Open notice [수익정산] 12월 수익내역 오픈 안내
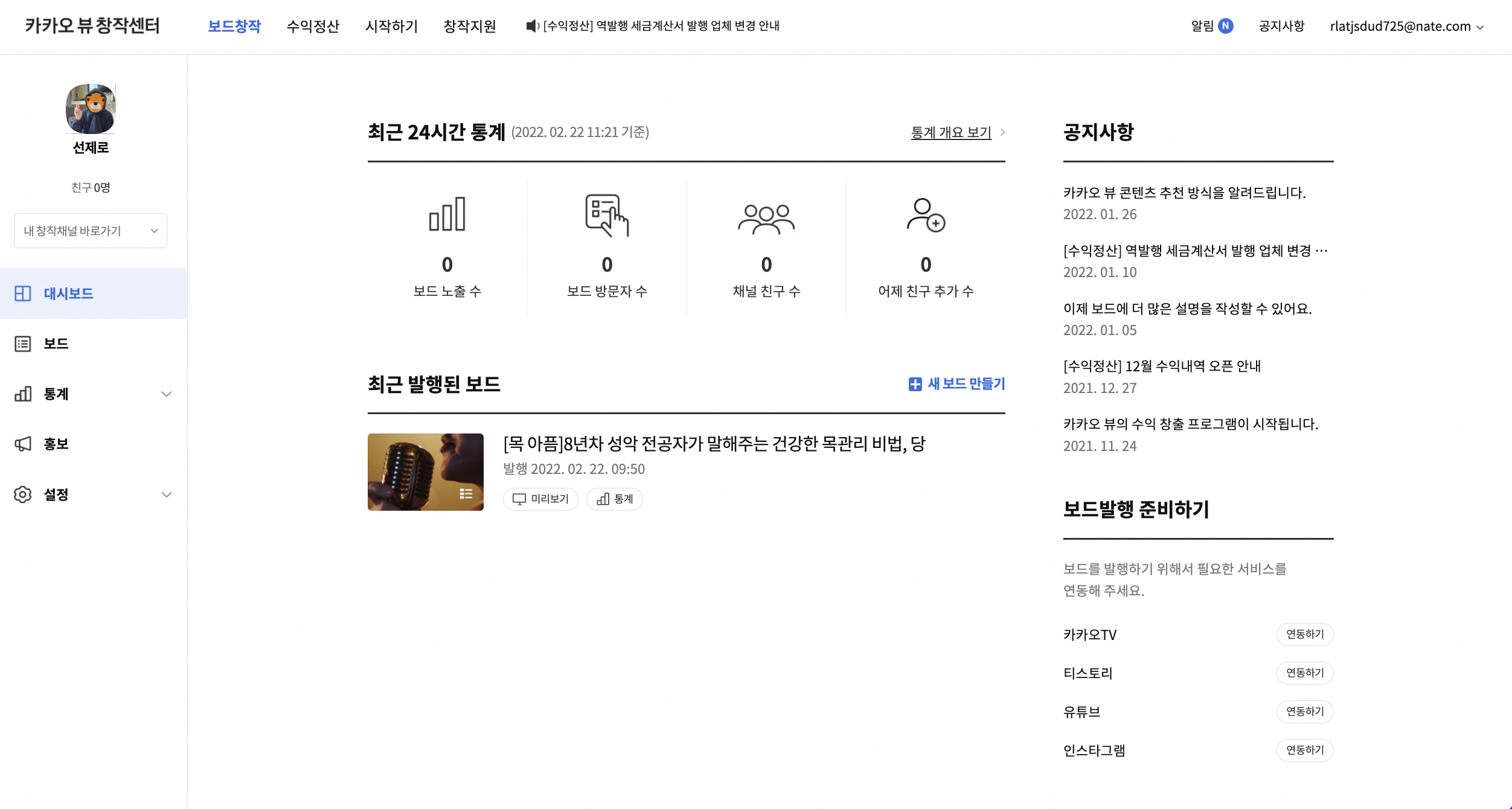This screenshot has height=809, width=1512. coord(1162,366)
